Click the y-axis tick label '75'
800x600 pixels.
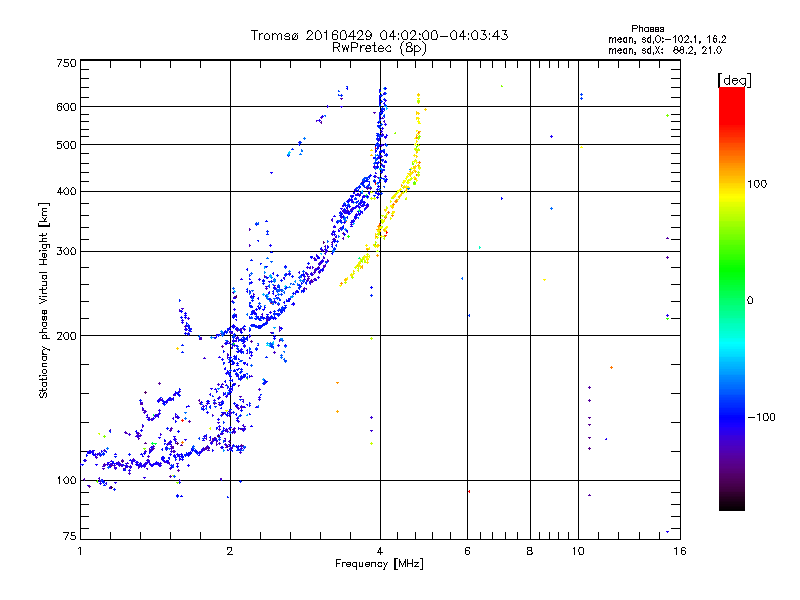70,536
